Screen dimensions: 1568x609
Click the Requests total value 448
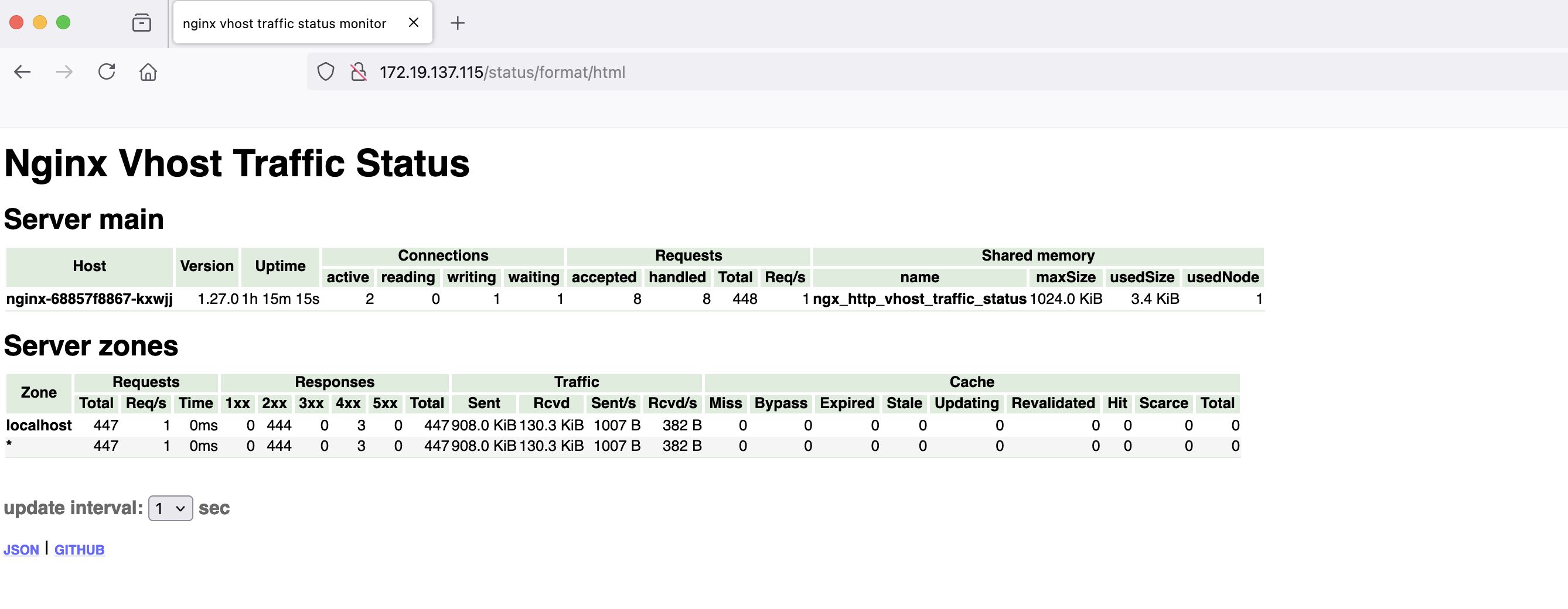pyautogui.click(x=745, y=299)
